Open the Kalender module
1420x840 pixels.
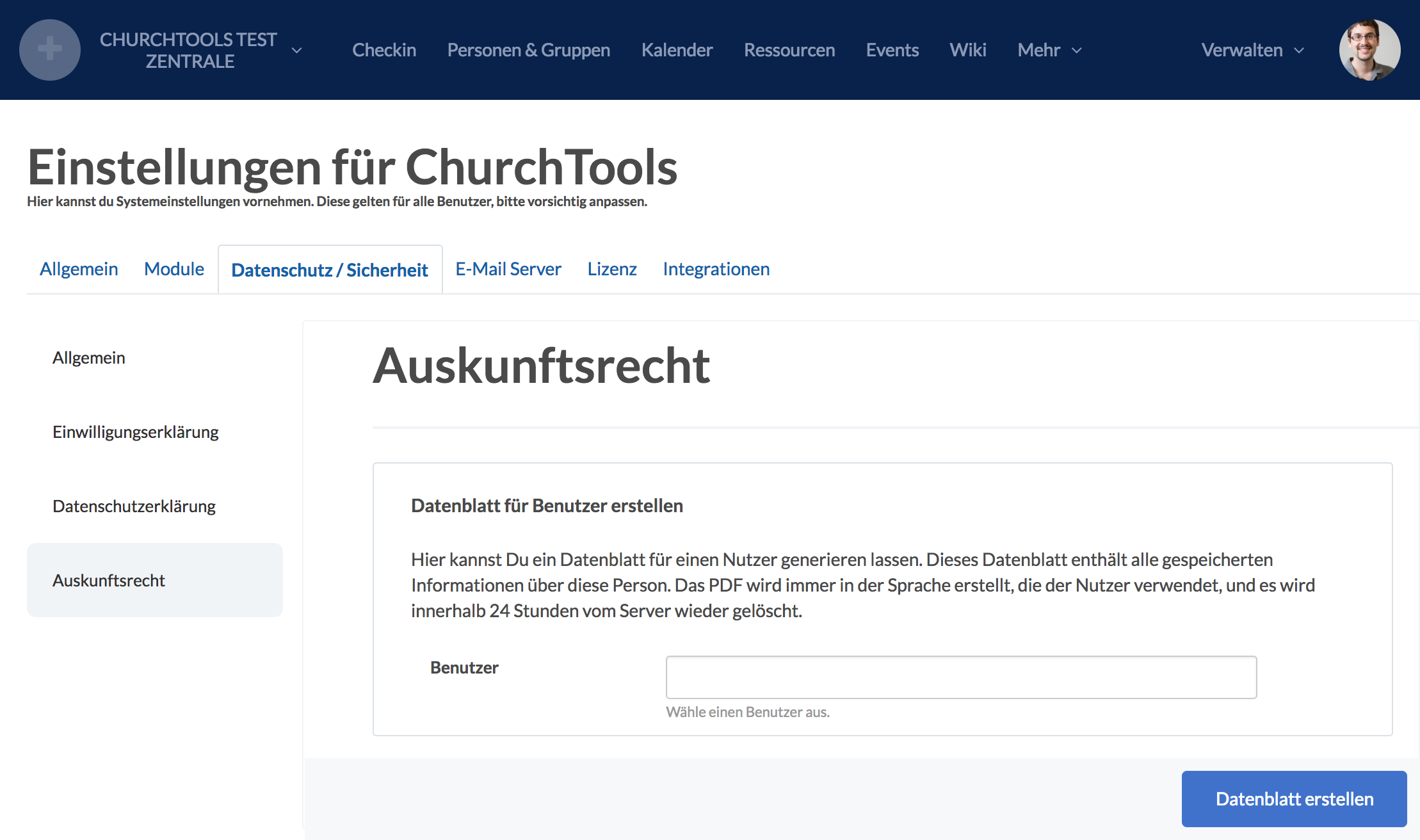tap(677, 50)
